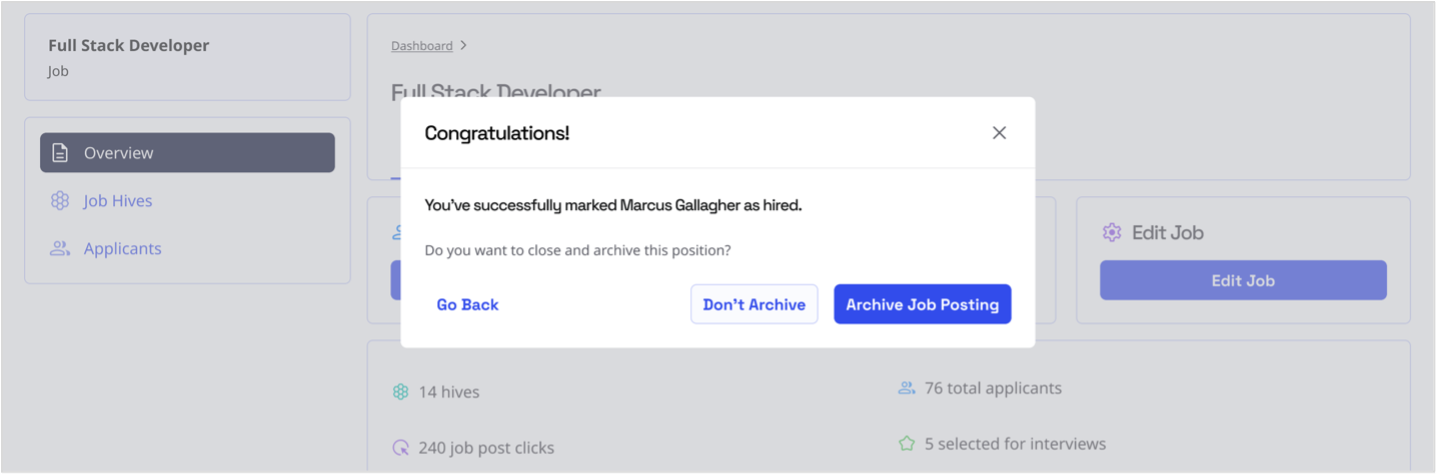The width and height of the screenshot is (1439, 476).
Task: Go to the Job Hives section label
Action: point(118,201)
